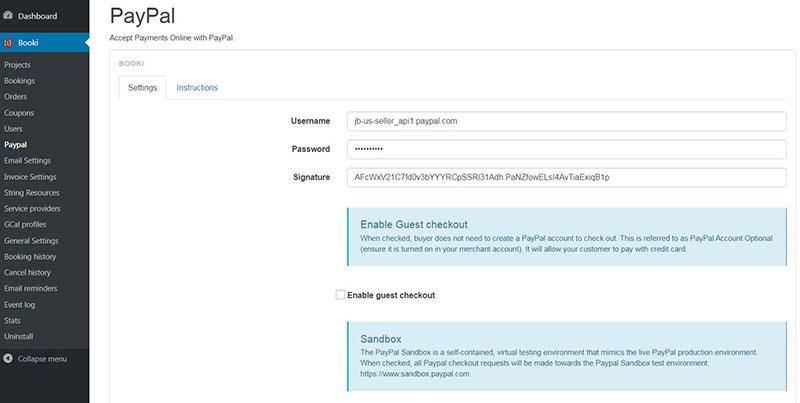Click the Enable Guest checkout info heading
The image size is (800, 403).
414,224
